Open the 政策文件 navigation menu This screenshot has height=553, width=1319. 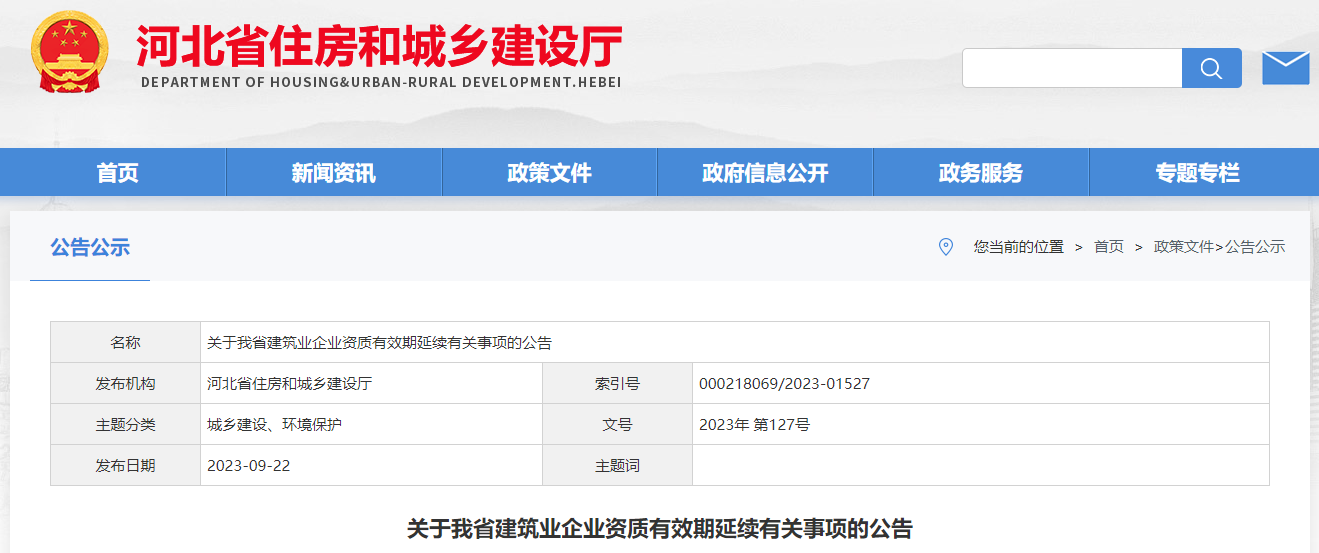549,172
